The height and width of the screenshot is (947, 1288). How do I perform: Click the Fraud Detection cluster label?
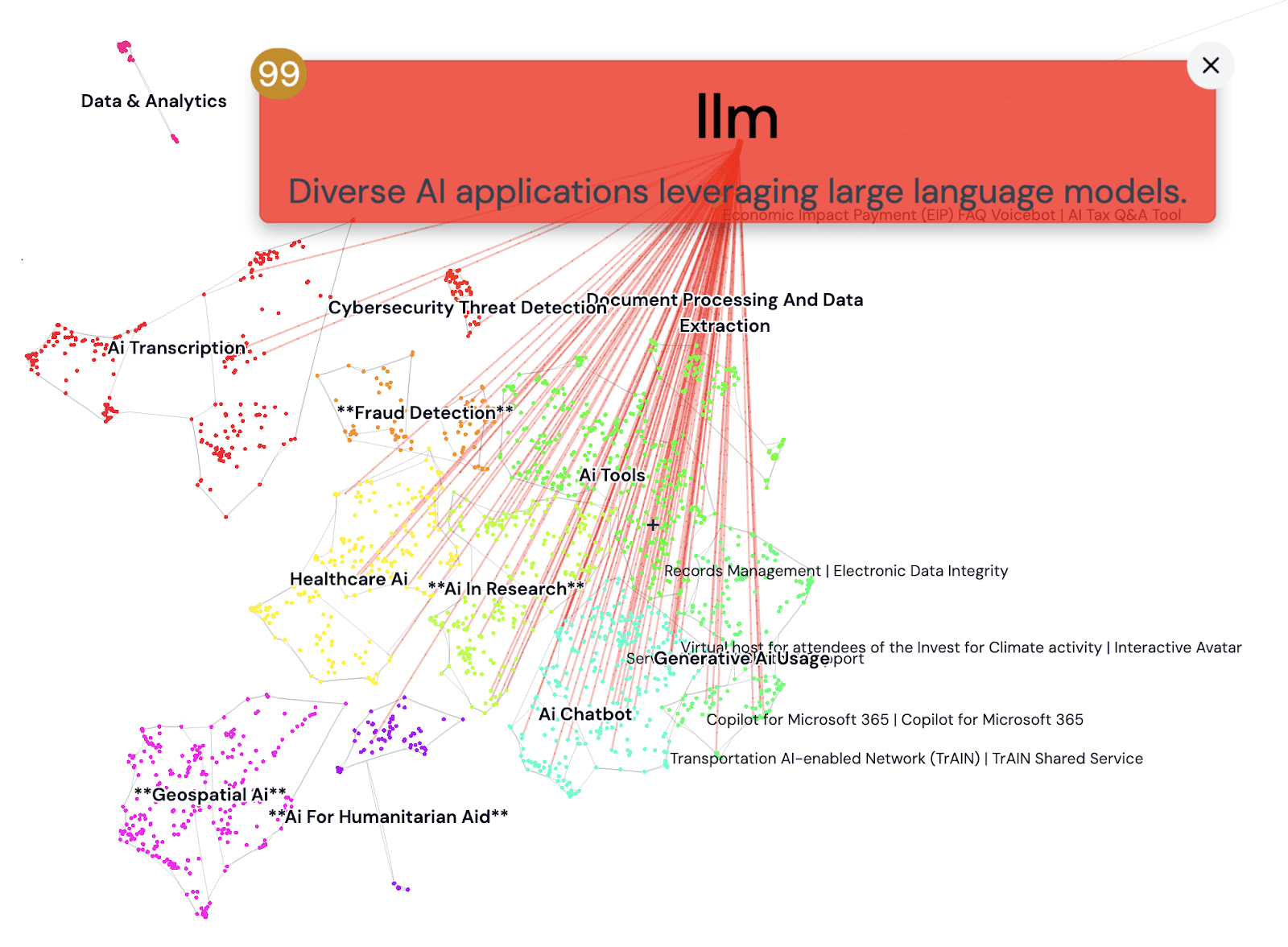click(x=424, y=412)
